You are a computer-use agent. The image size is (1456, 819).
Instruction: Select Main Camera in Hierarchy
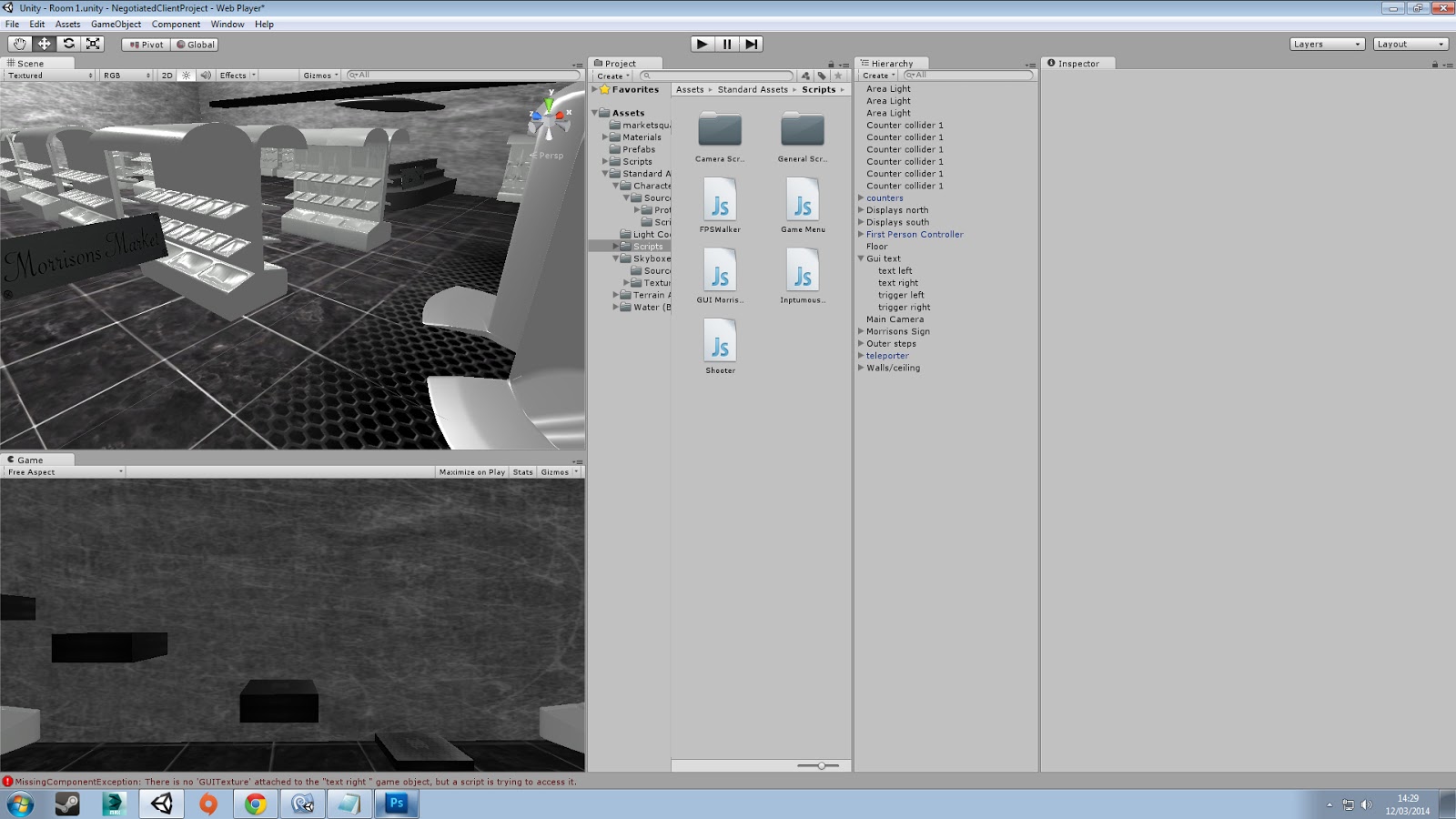click(895, 319)
